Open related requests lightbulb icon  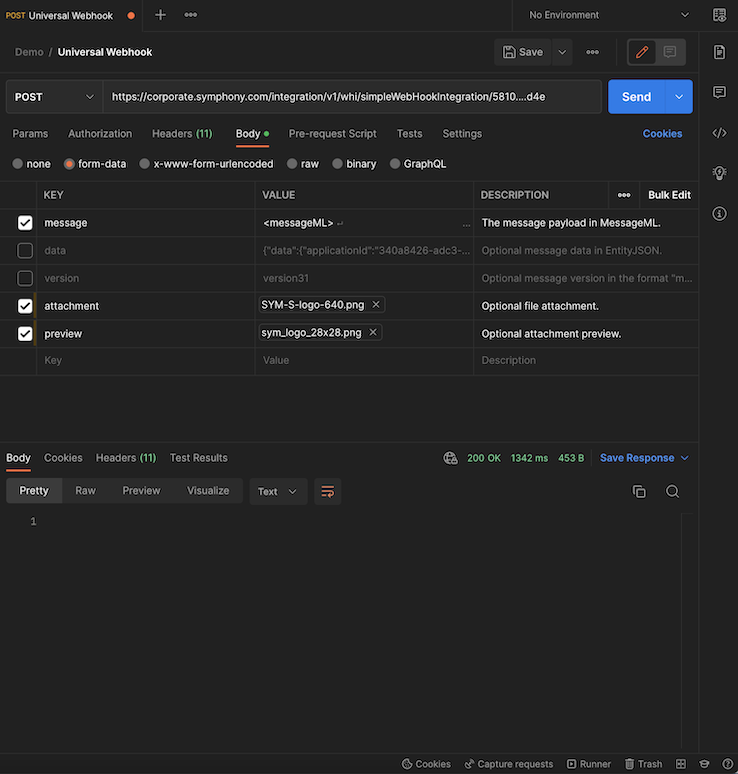point(719,173)
